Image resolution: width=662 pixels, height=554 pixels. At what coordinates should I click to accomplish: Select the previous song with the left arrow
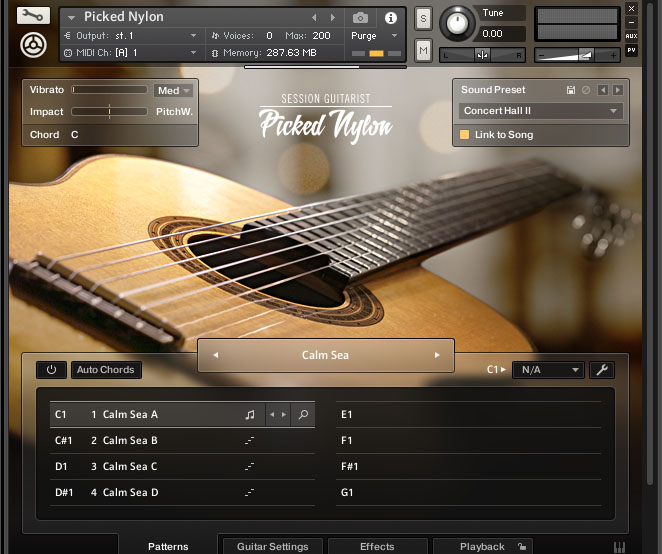click(216, 355)
